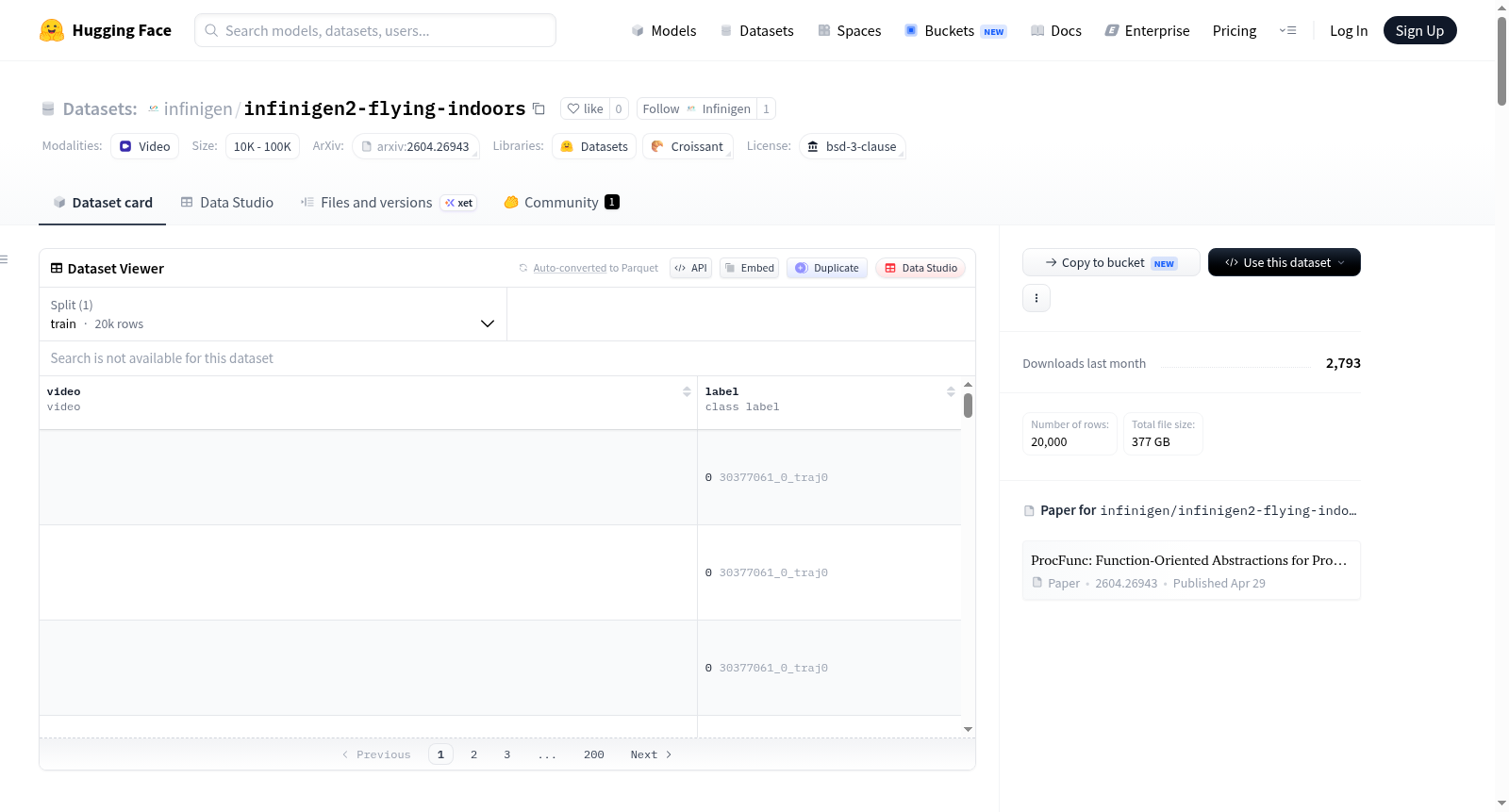1509x812 pixels.
Task: Click the like count number
Action: coord(619,108)
